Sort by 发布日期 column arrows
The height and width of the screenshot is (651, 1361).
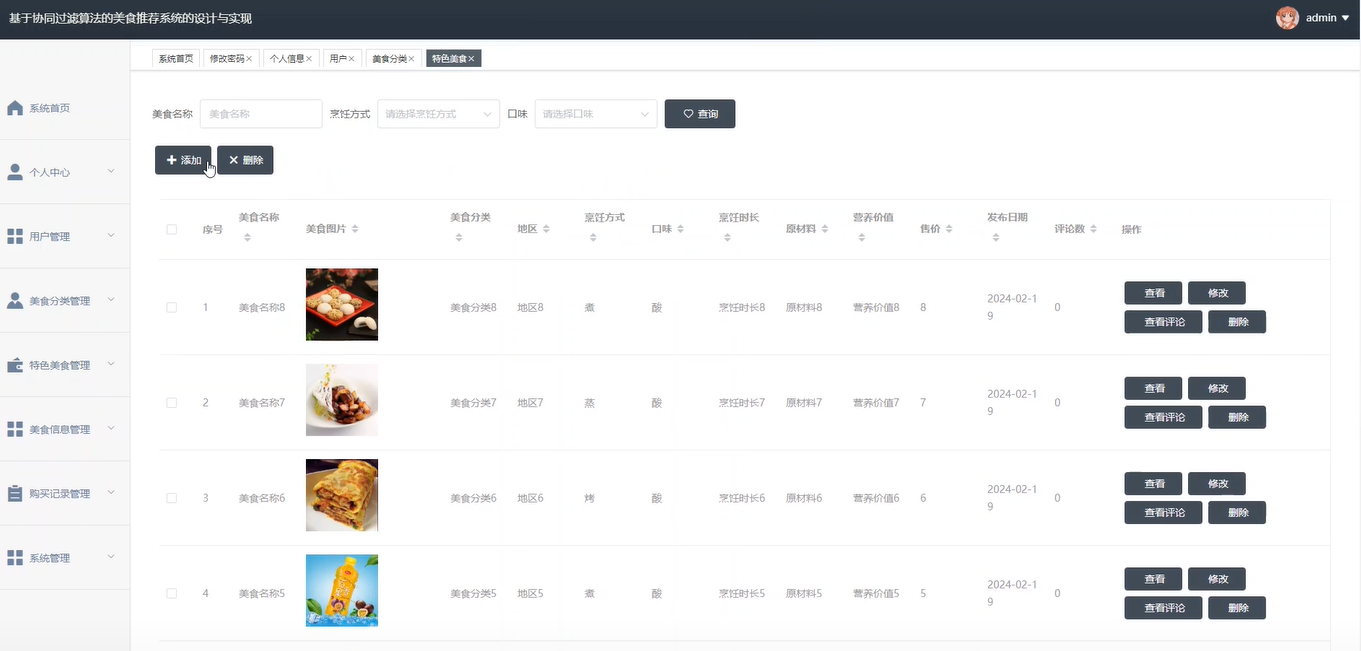pos(996,237)
